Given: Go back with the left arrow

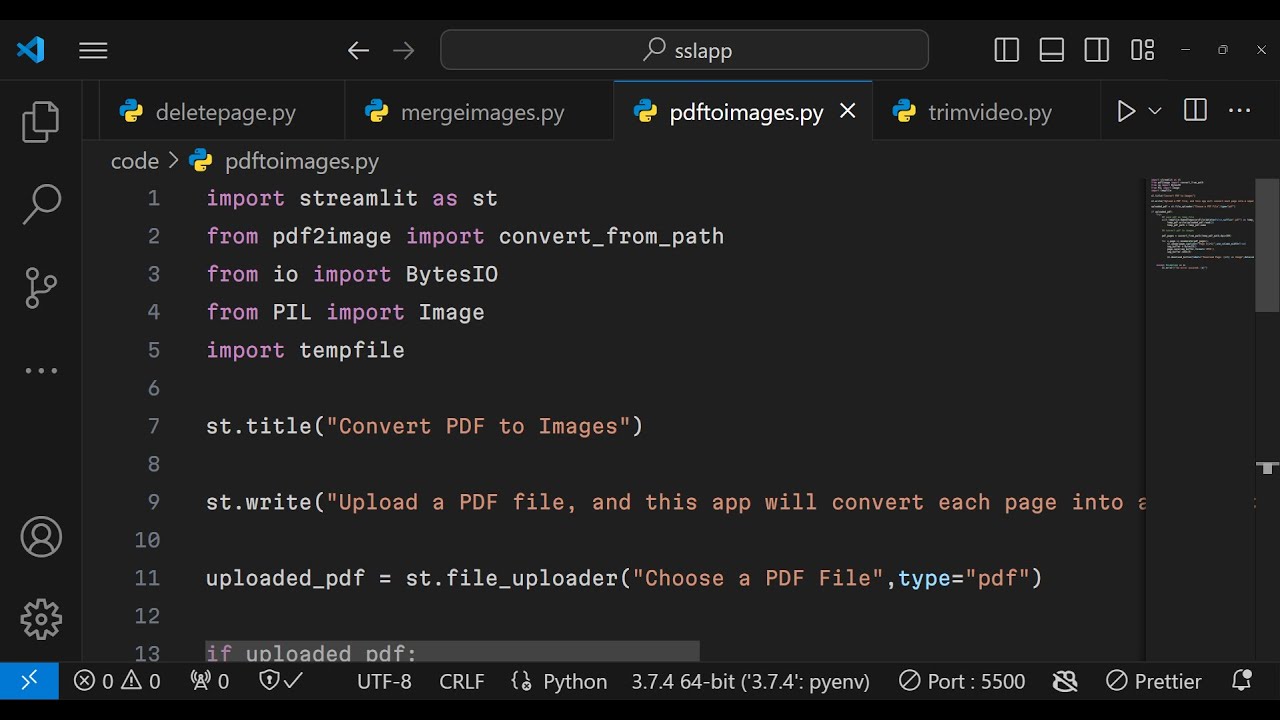Looking at the screenshot, I should (358, 50).
